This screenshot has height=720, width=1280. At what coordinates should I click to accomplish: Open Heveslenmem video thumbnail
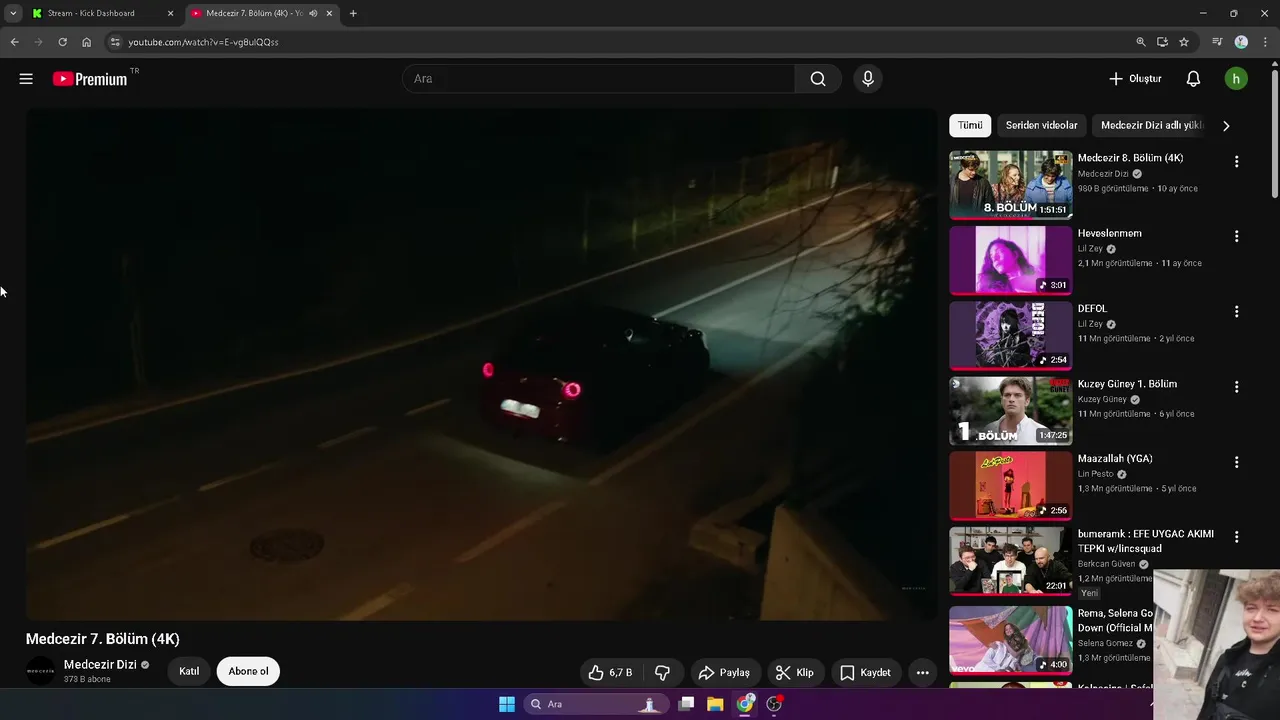tap(1010, 260)
